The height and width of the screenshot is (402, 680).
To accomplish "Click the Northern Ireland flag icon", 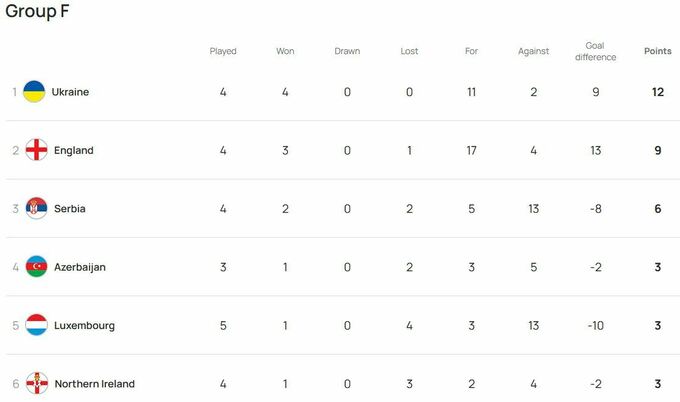I will pos(36,383).
